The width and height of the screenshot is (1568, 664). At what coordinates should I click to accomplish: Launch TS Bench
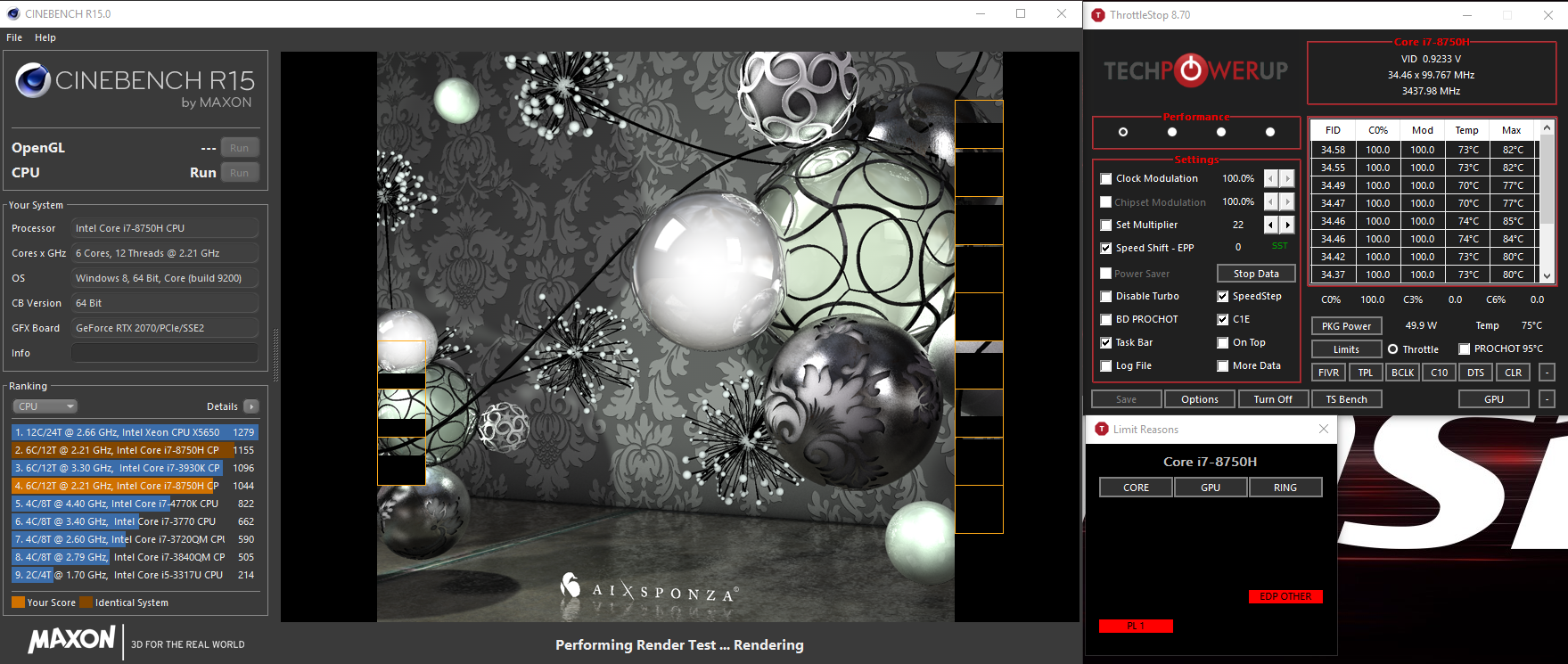pyautogui.click(x=1346, y=399)
